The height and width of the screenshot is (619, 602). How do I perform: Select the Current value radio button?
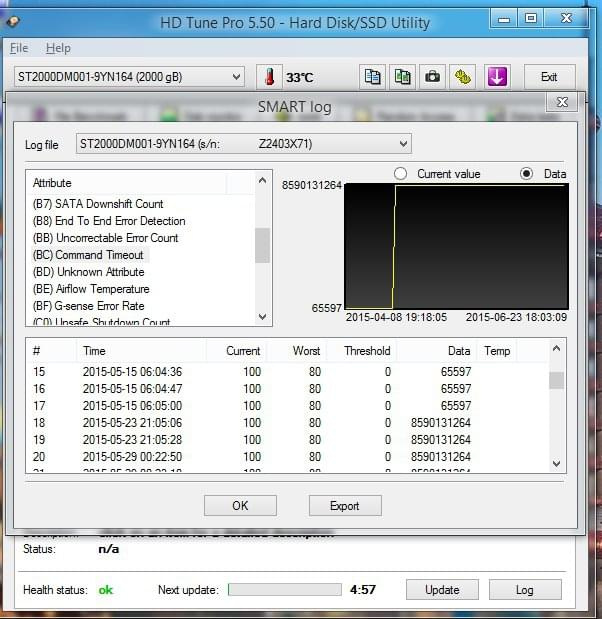(x=401, y=174)
